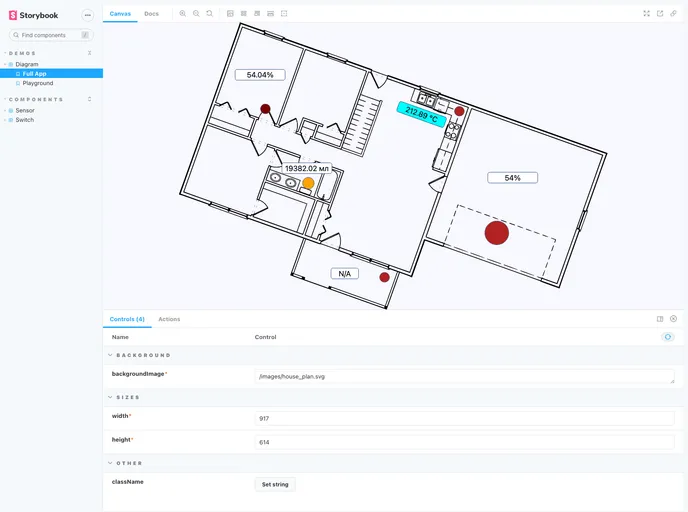688x512 pixels.
Task: Click the className property name
Action: point(128,482)
